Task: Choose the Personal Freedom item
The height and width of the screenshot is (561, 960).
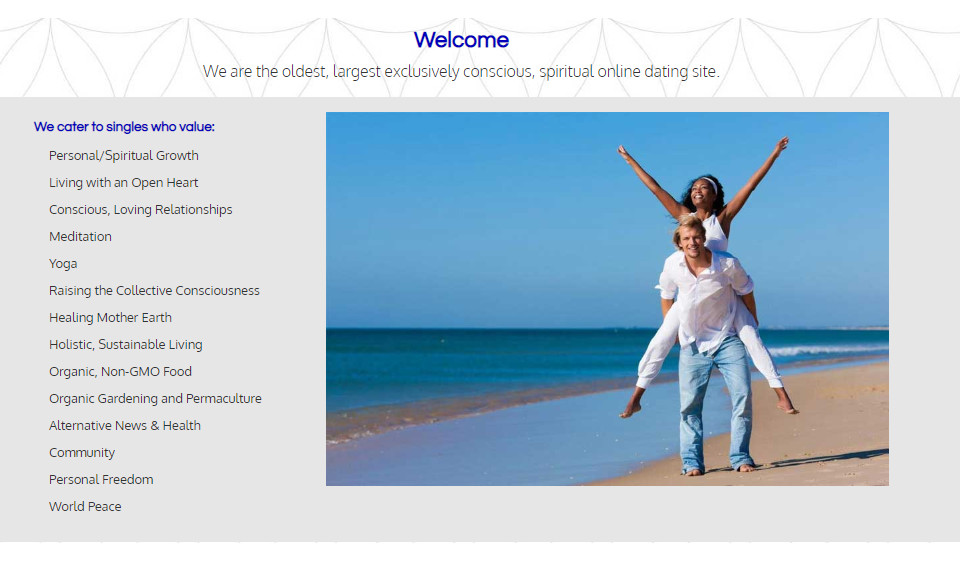Action: [x=101, y=480]
